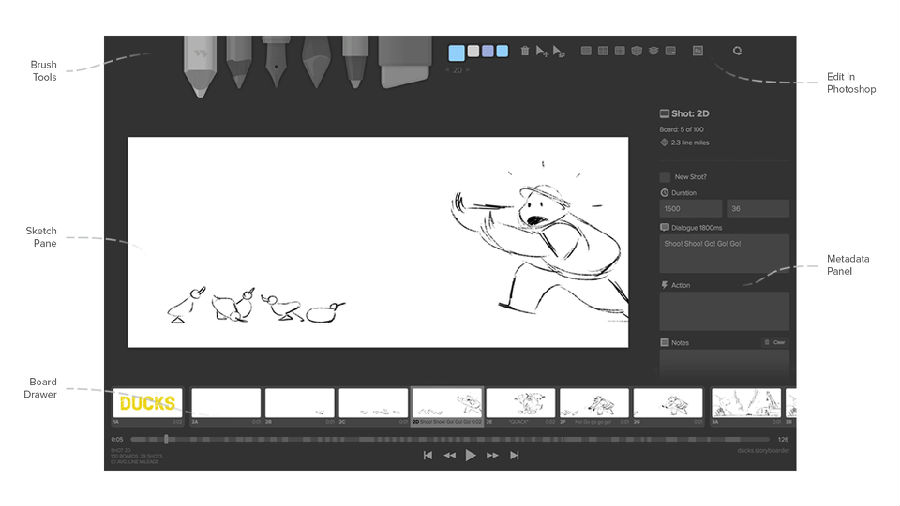Image resolution: width=900 pixels, height=506 pixels.
Task: Select board thumbnail labeled QUACK
Action: tap(520, 403)
